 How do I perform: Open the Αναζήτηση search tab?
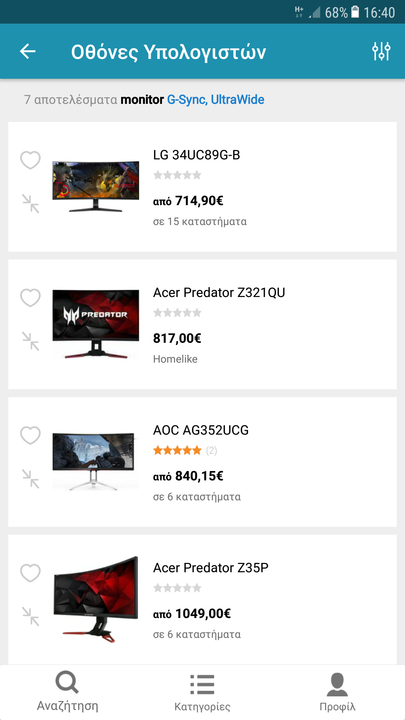[x=68, y=692]
